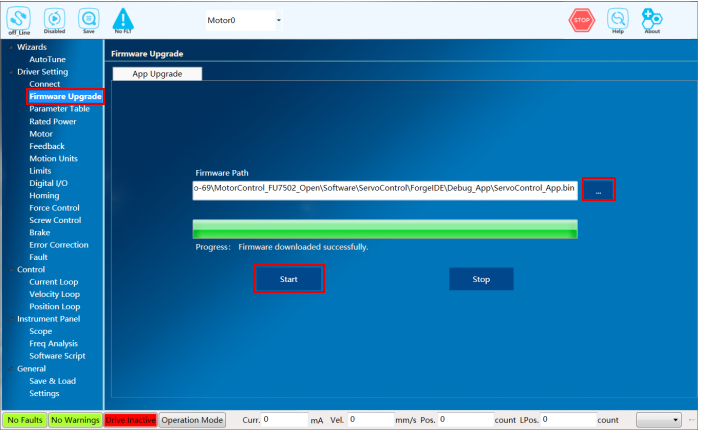Click the Off Line connection icon
The image size is (702, 433).
tap(19, 21)
